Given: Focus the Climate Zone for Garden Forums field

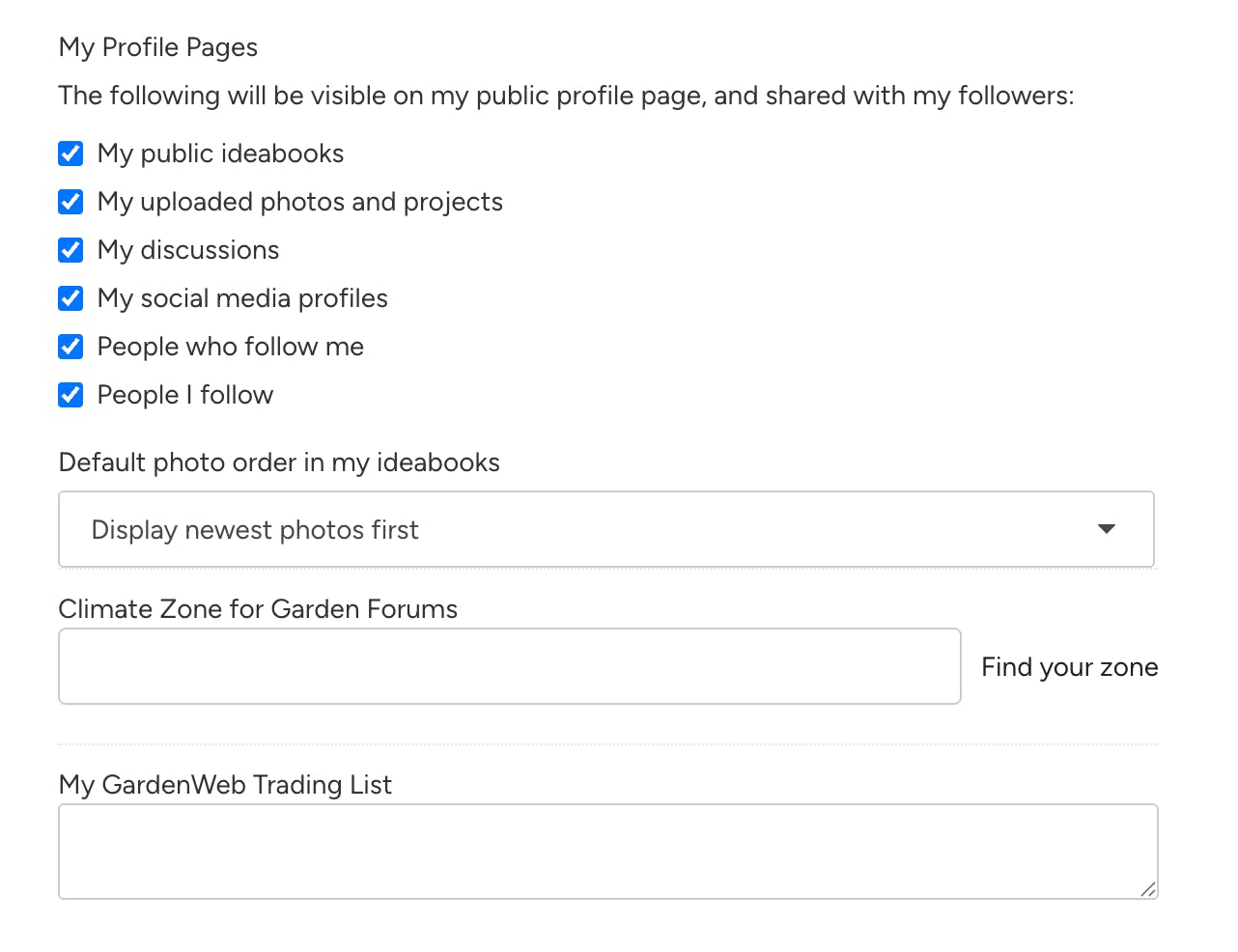Looking at the screenshot, I should pos(510,666).
